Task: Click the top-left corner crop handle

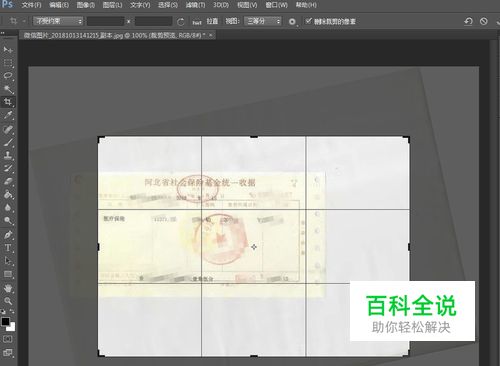Action: coord(100,138)
